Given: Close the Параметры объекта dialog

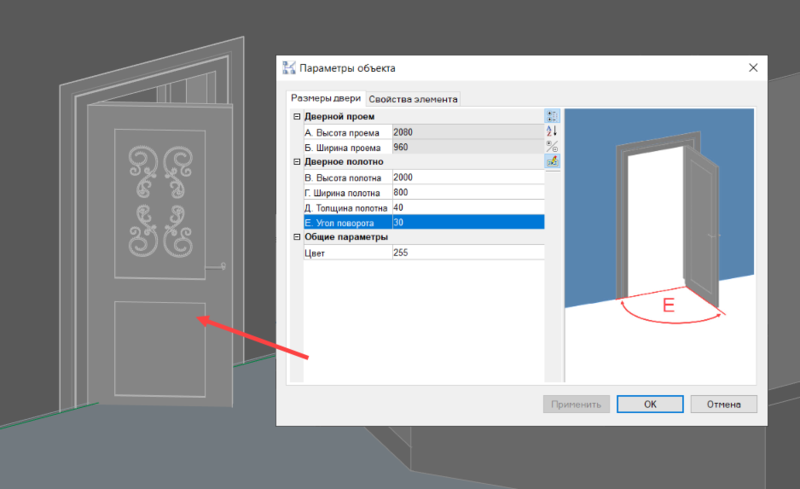Looking at the screenshot, I should [x=753, y=68].
